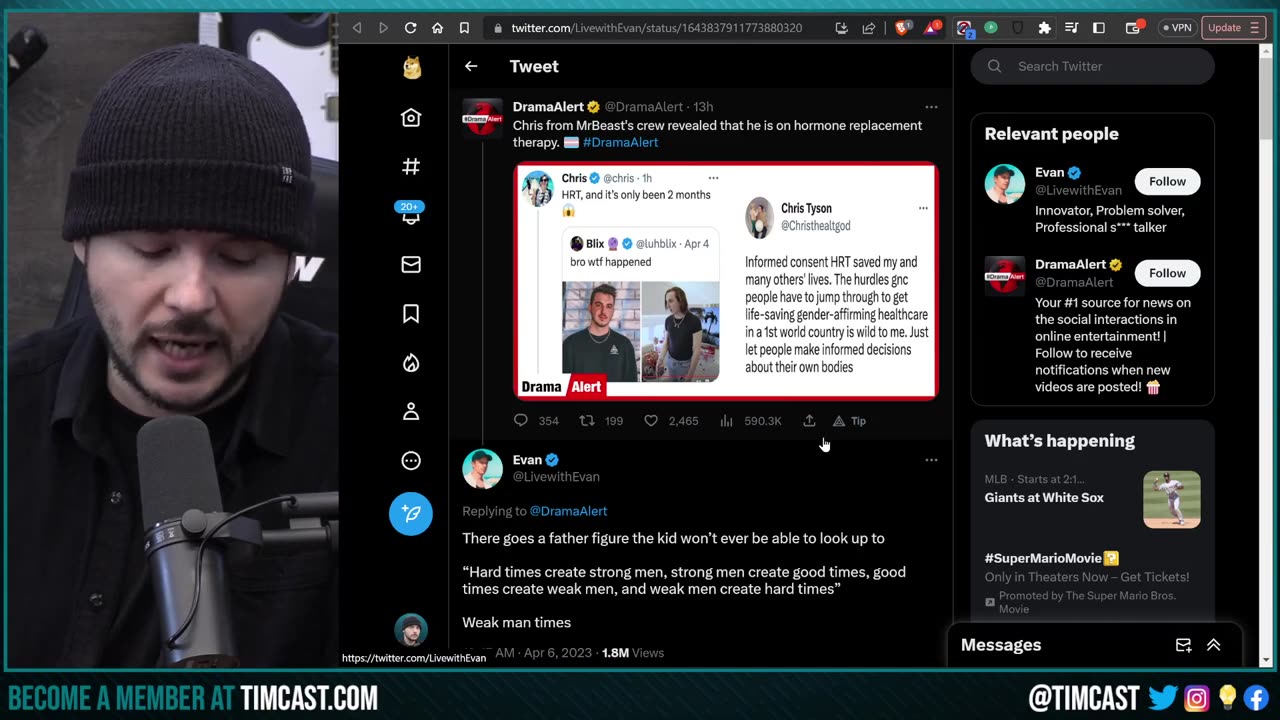Open Explore hashtag icon
Image resolution: width=1280 pixels, height=720 pixels.
411,166
